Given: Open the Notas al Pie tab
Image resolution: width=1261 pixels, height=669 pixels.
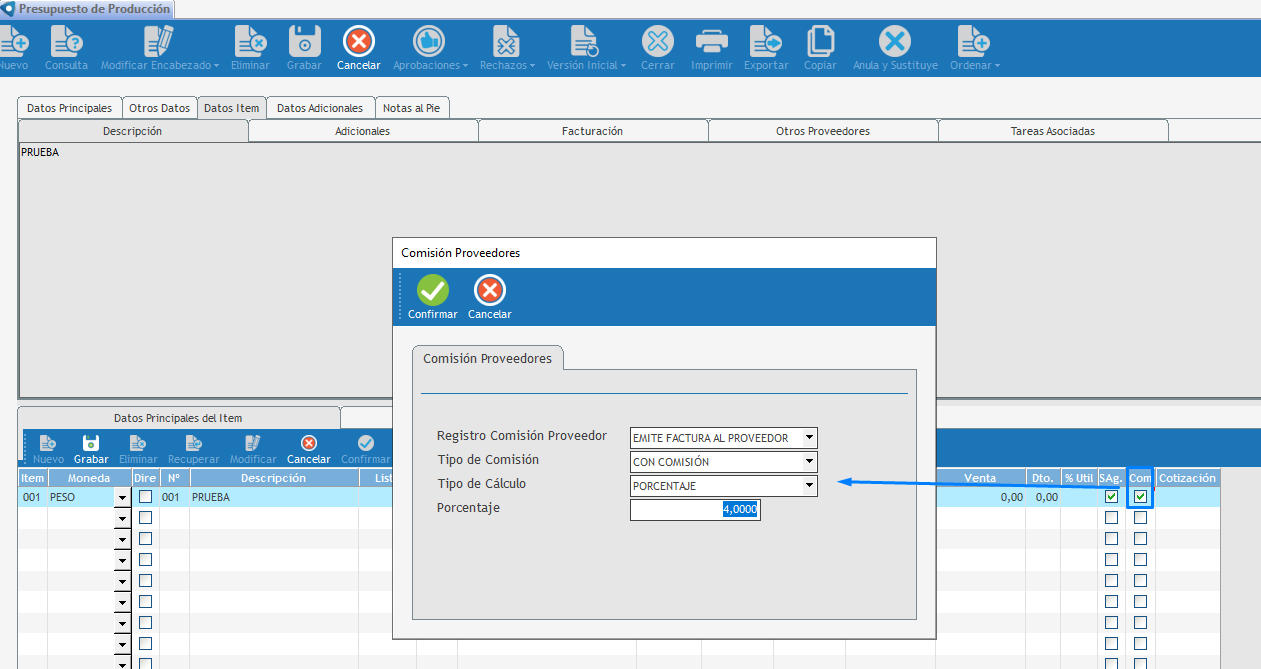Looking at the screenshot, I should 412,108.
